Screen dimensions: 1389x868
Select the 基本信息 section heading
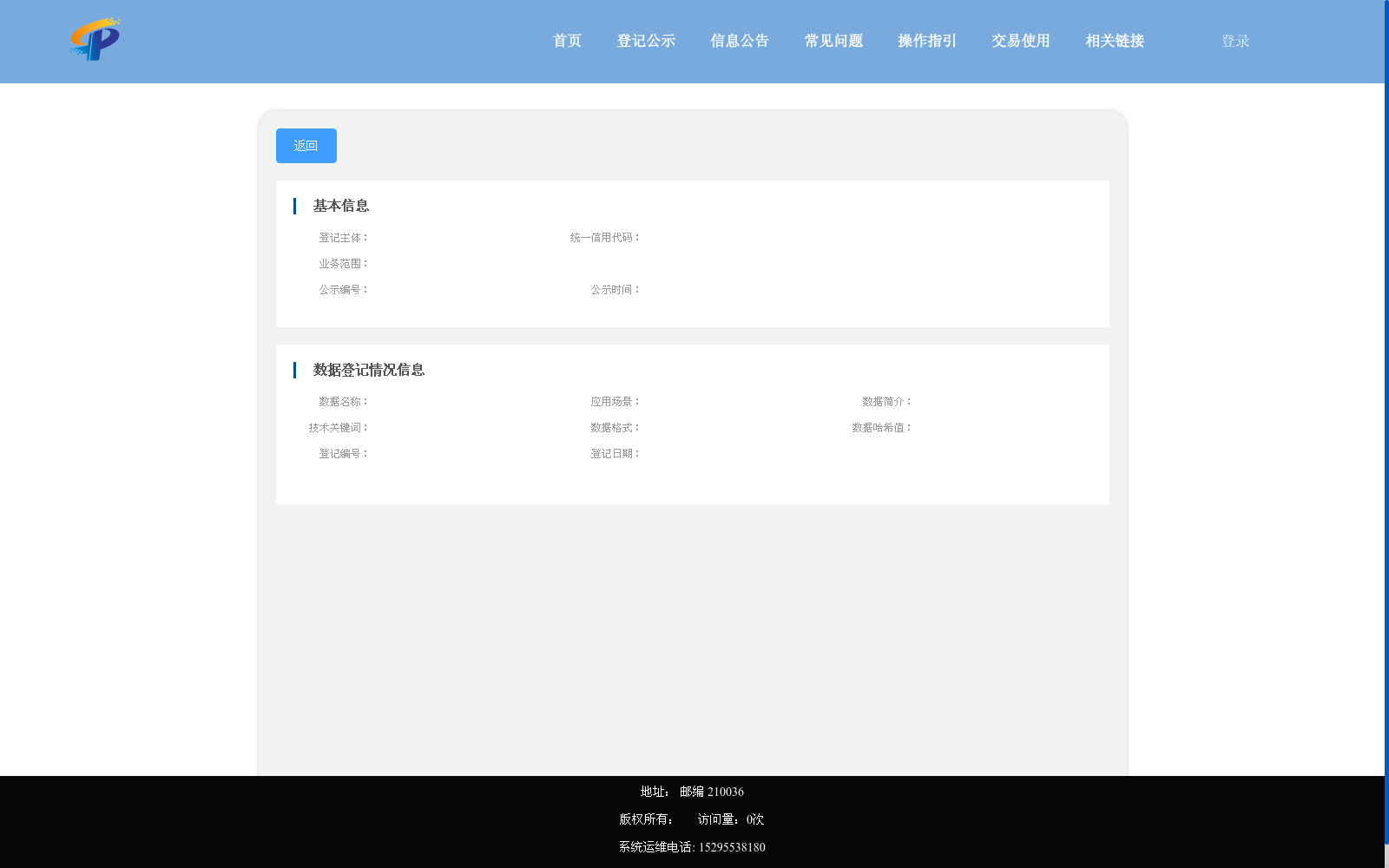click(x=341, y=206)
